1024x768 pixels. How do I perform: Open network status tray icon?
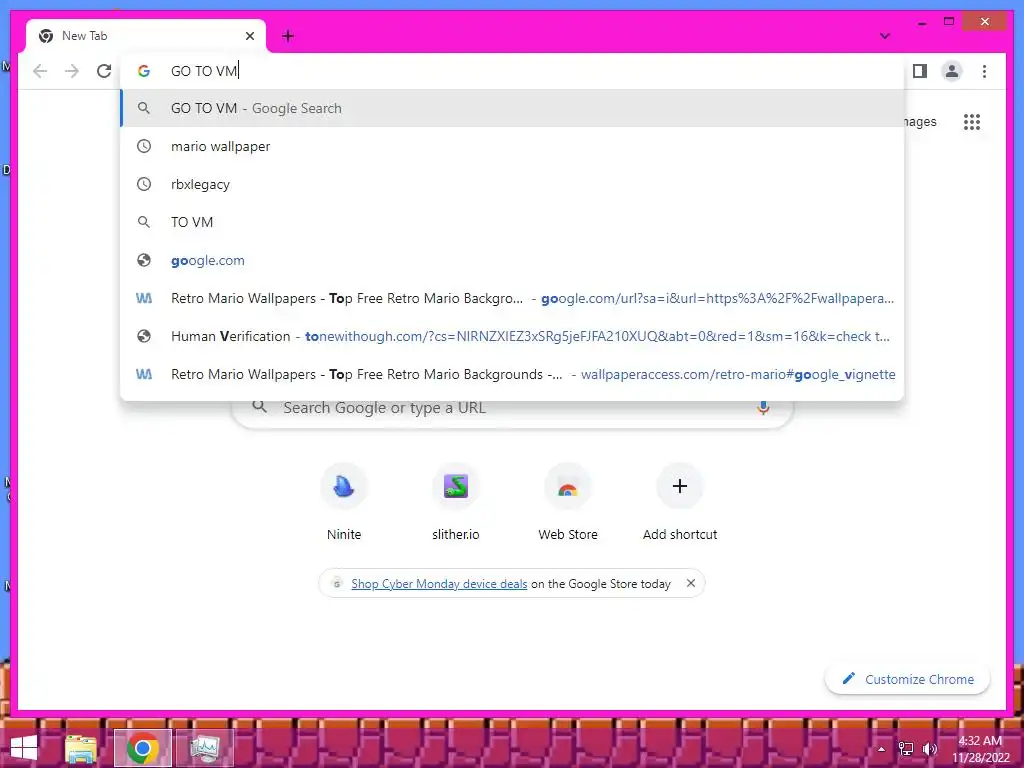(x=906, y=749)
